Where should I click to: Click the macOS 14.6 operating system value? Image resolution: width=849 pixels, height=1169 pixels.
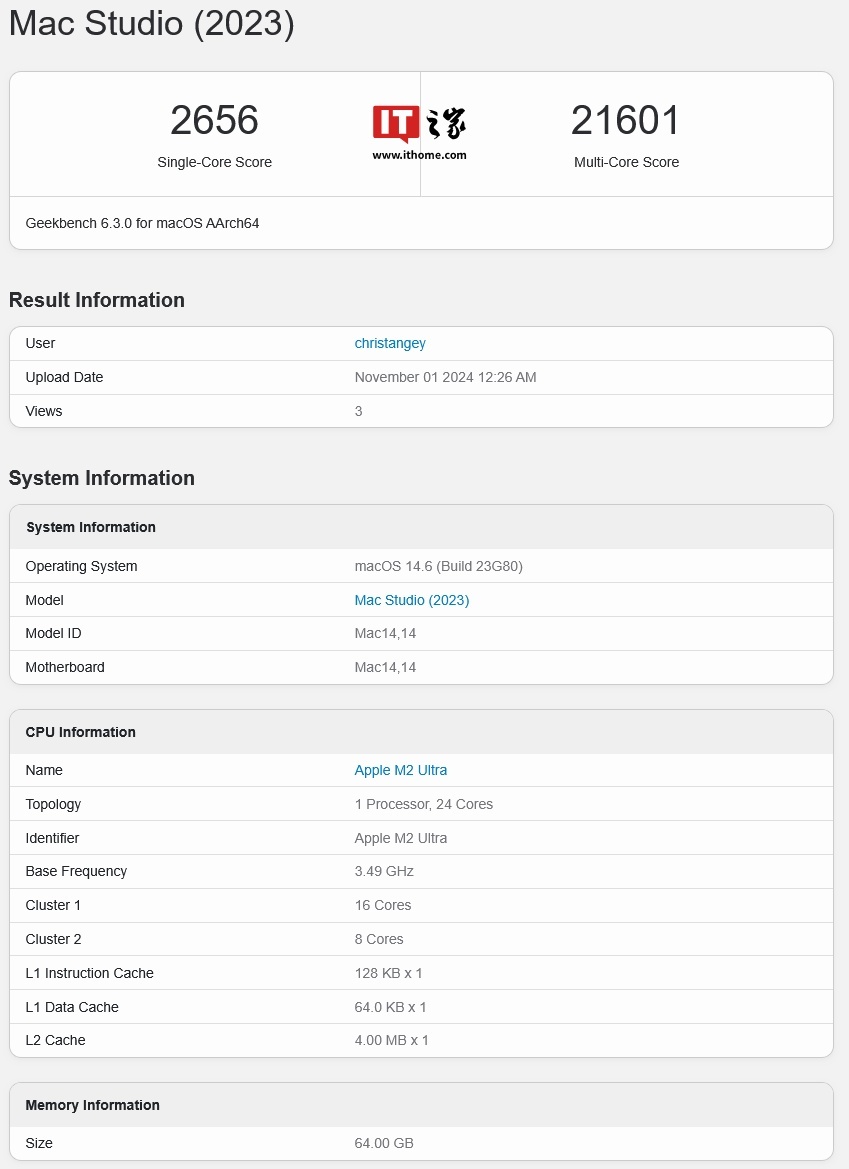coord(438,566)
